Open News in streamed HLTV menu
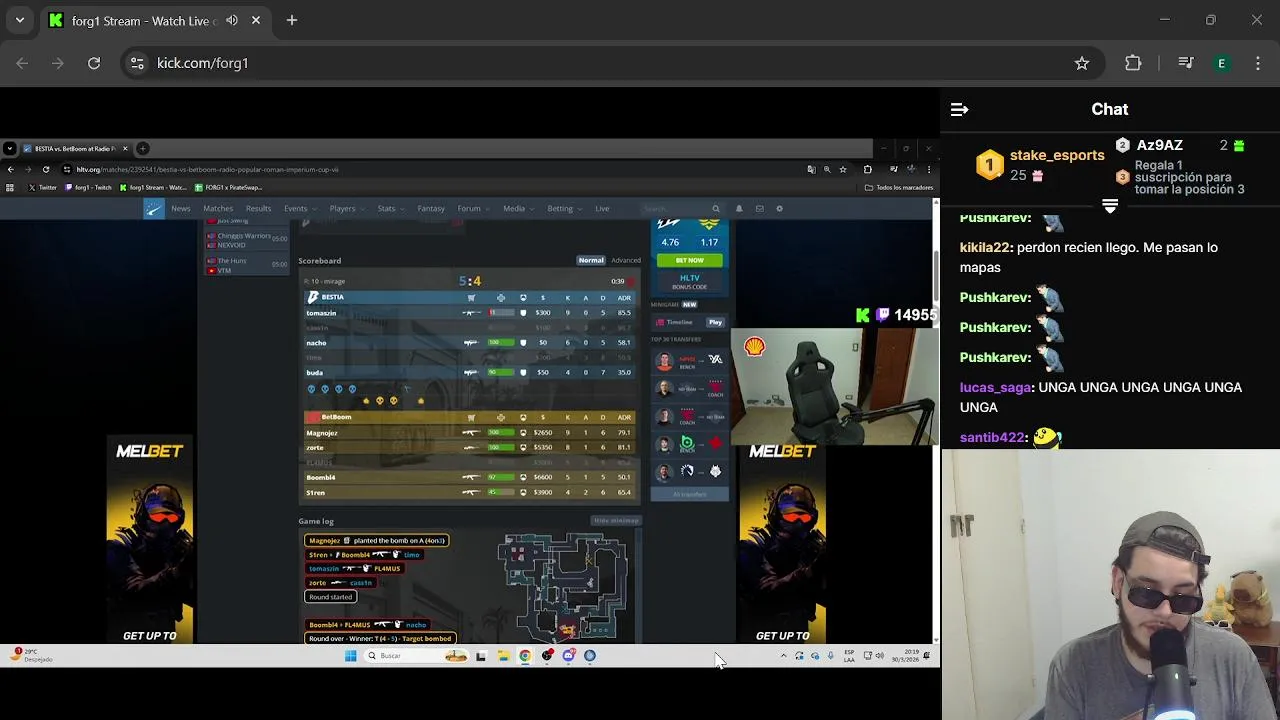 [180, 208]
